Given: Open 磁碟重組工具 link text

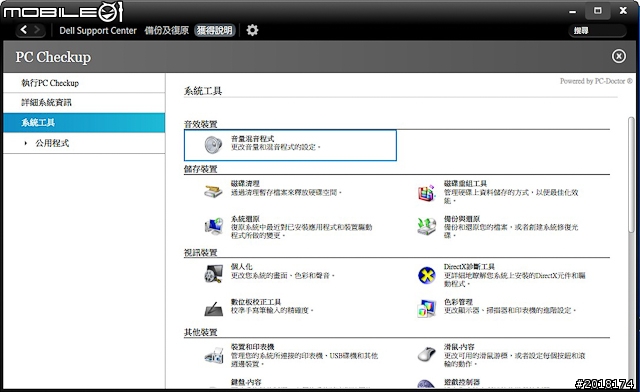Looking at the screenshot, I should [465, 184].
